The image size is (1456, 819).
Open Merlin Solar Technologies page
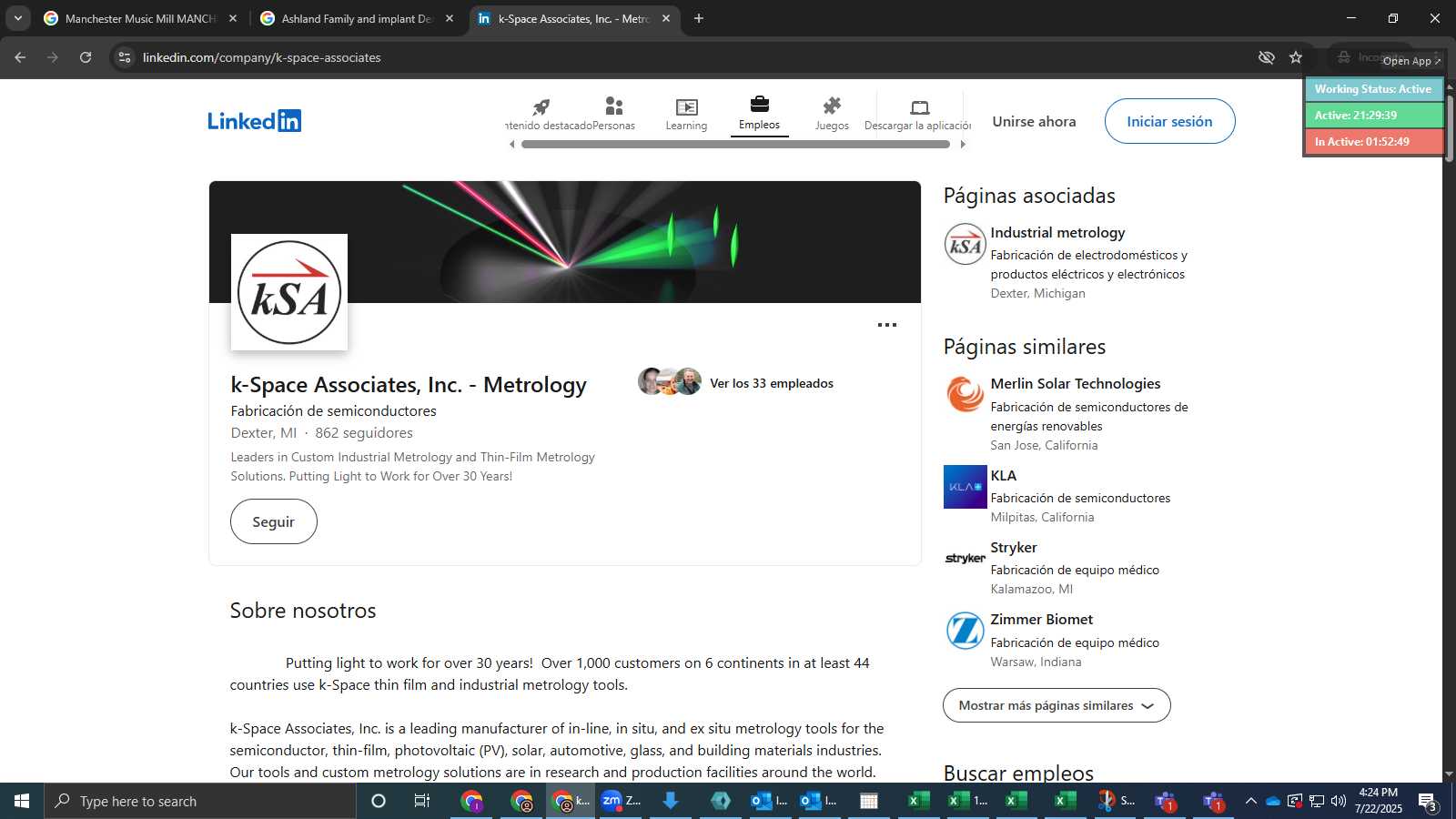click(x=1076, y=384)
